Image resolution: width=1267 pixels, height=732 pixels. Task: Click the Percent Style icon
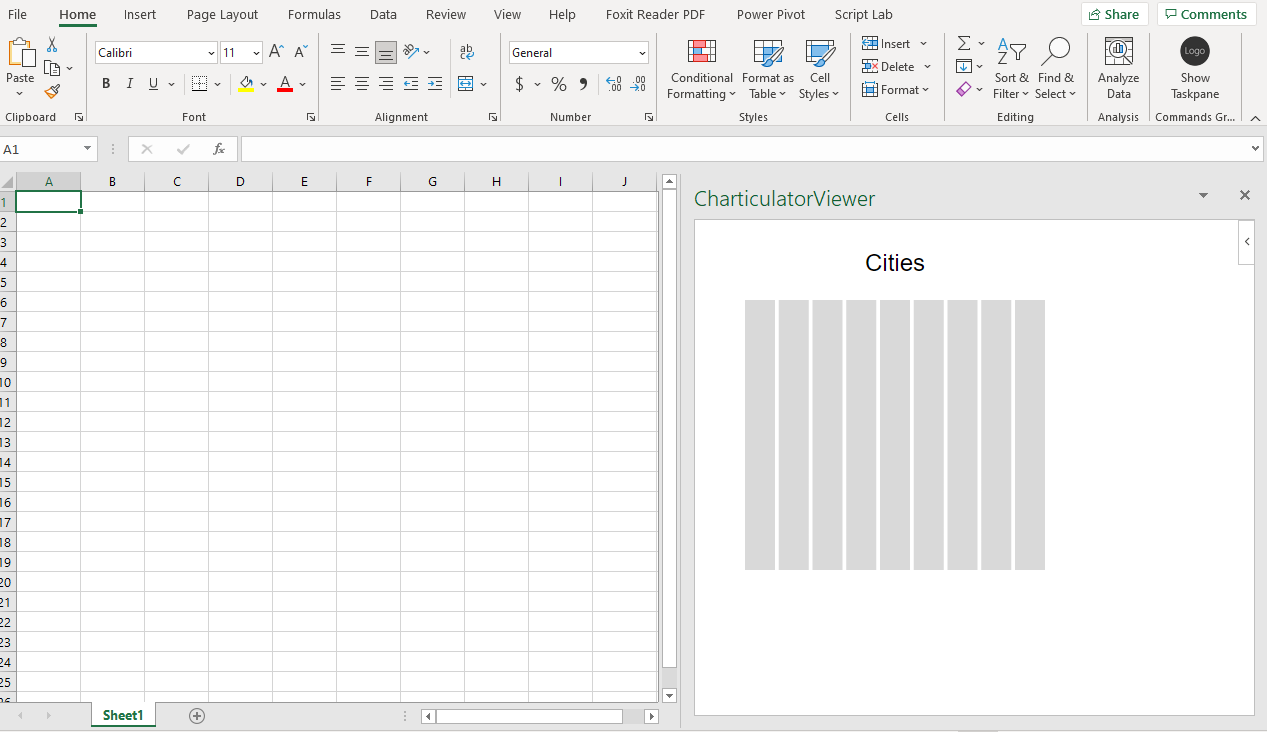(x=558, y=84)
